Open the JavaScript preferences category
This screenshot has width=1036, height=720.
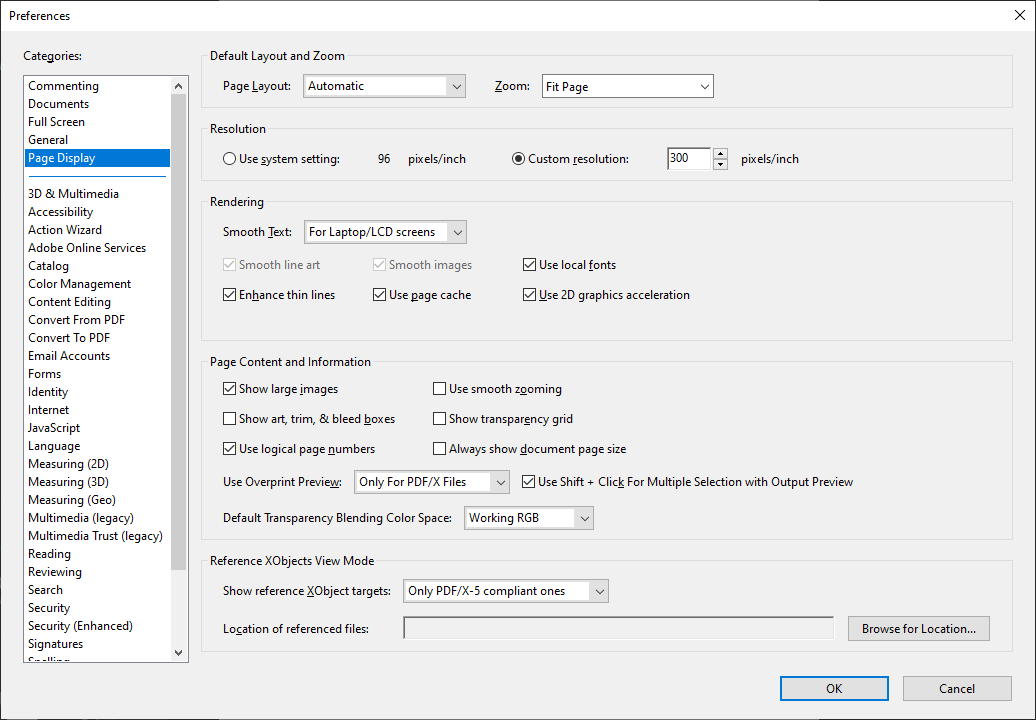[55, 427]
